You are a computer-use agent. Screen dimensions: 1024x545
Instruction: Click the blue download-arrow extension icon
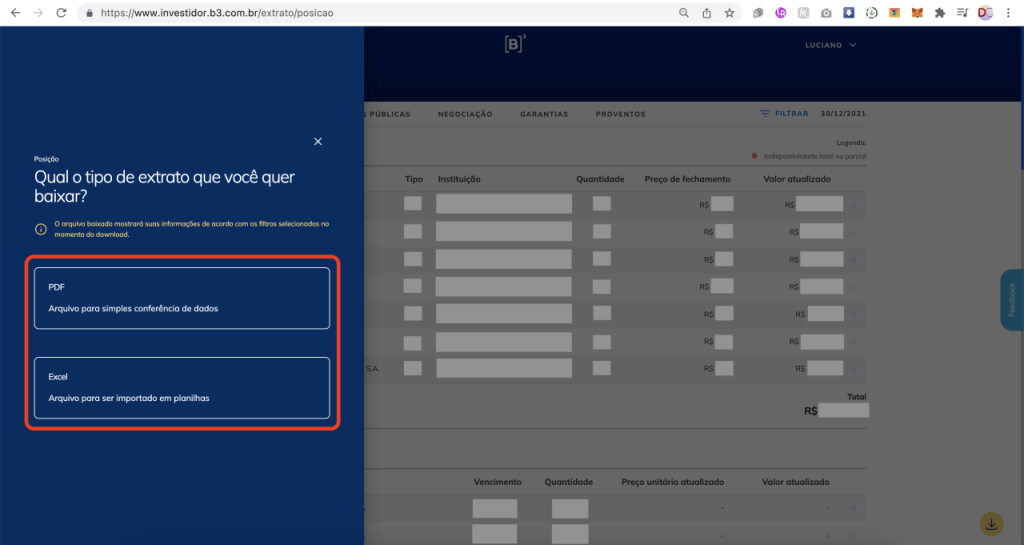(x=848, y=13)
